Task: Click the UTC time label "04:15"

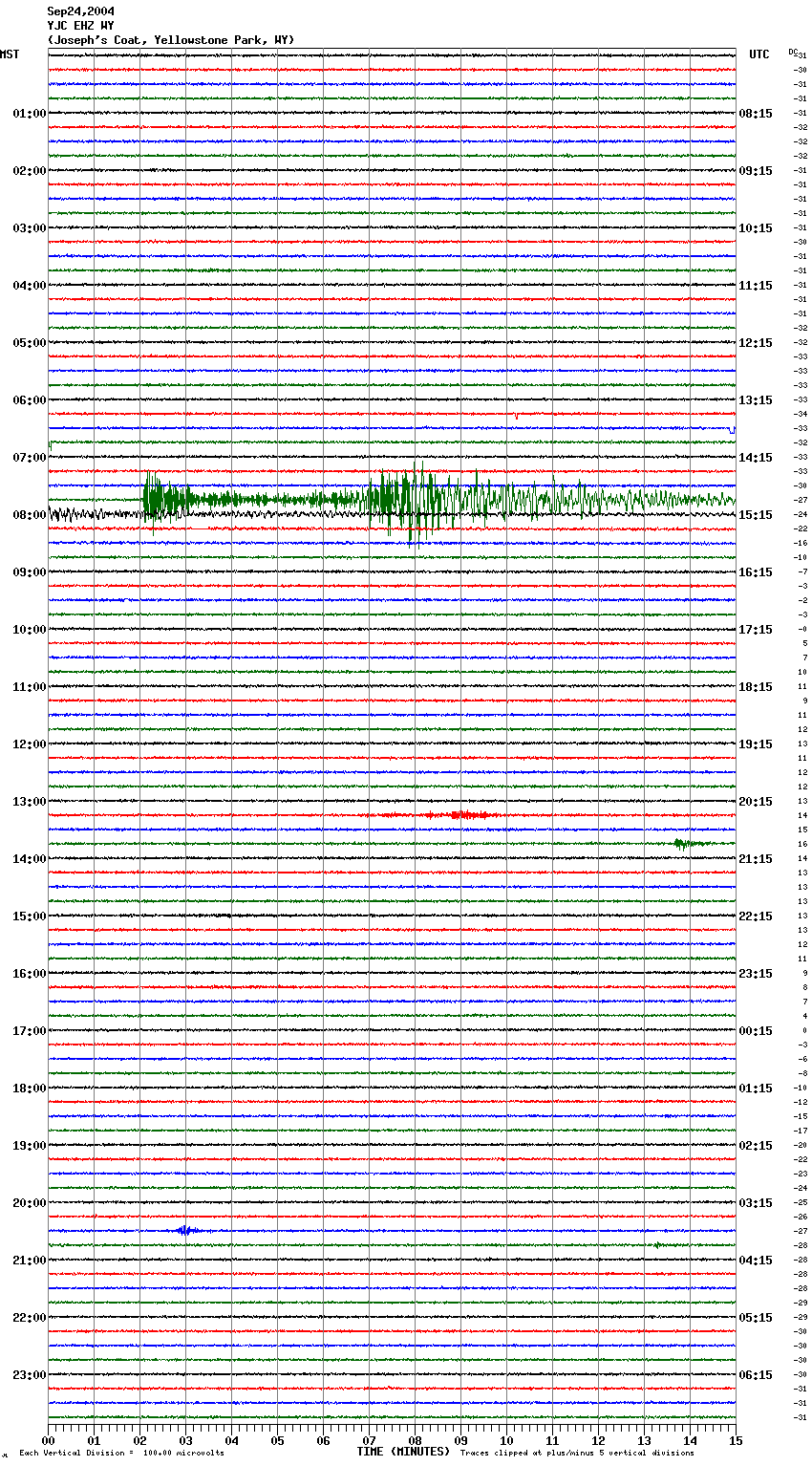Action: pos(756,1261)
